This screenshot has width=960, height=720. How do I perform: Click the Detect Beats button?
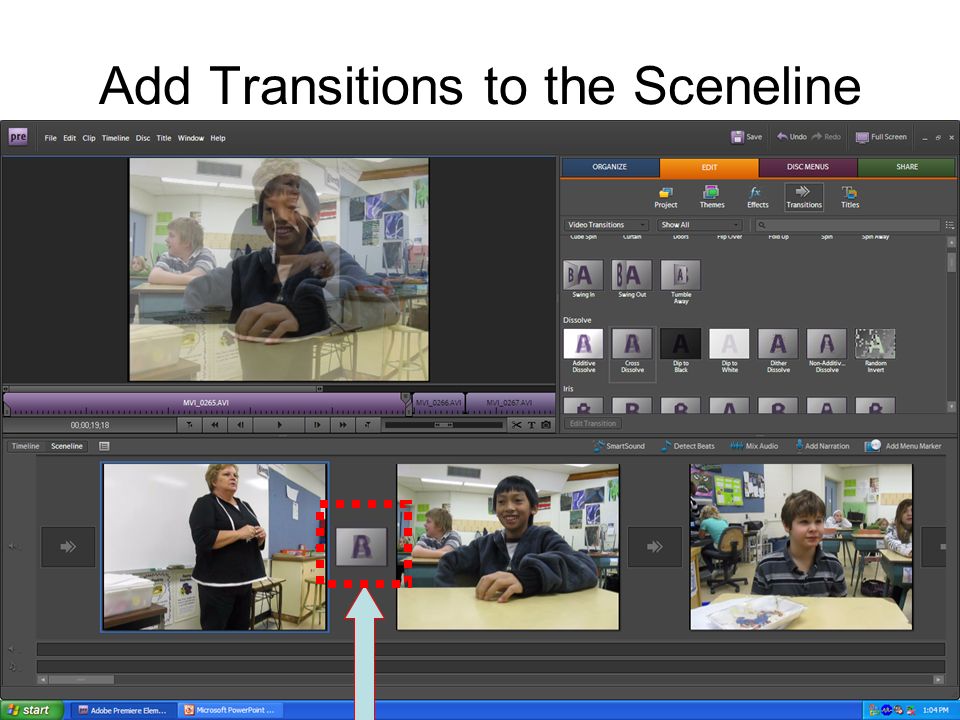click(x=688, y=446)
